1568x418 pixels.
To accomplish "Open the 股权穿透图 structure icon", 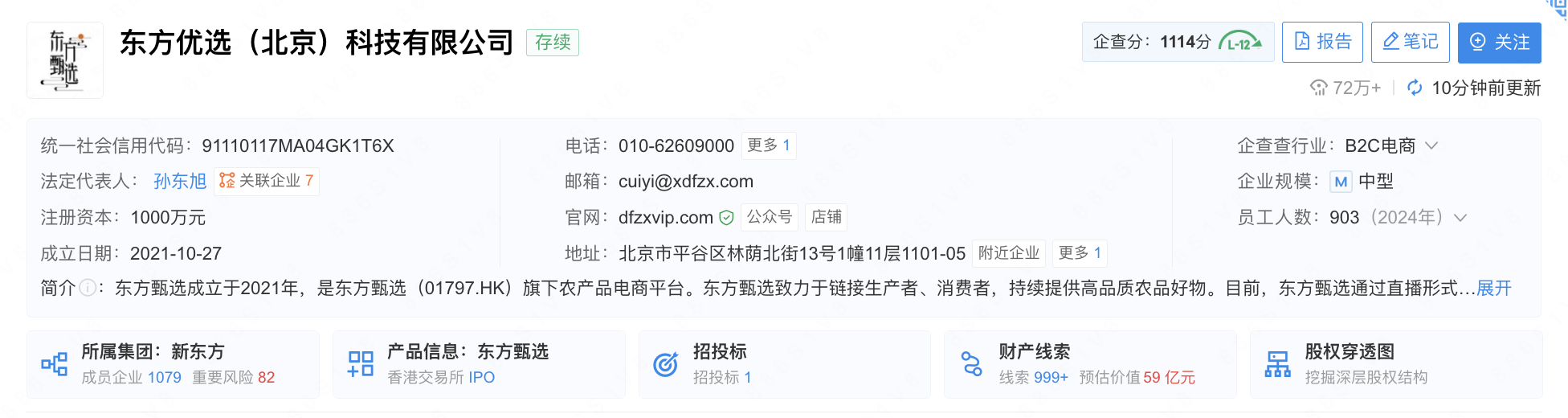I will point(1277,364).
